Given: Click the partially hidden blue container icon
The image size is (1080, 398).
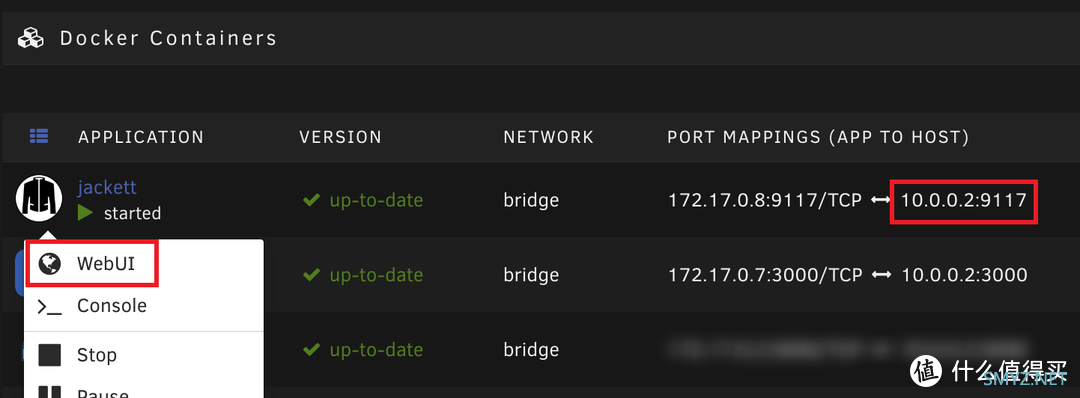Looking at the screenshot, I should click(x=19, y=273).
